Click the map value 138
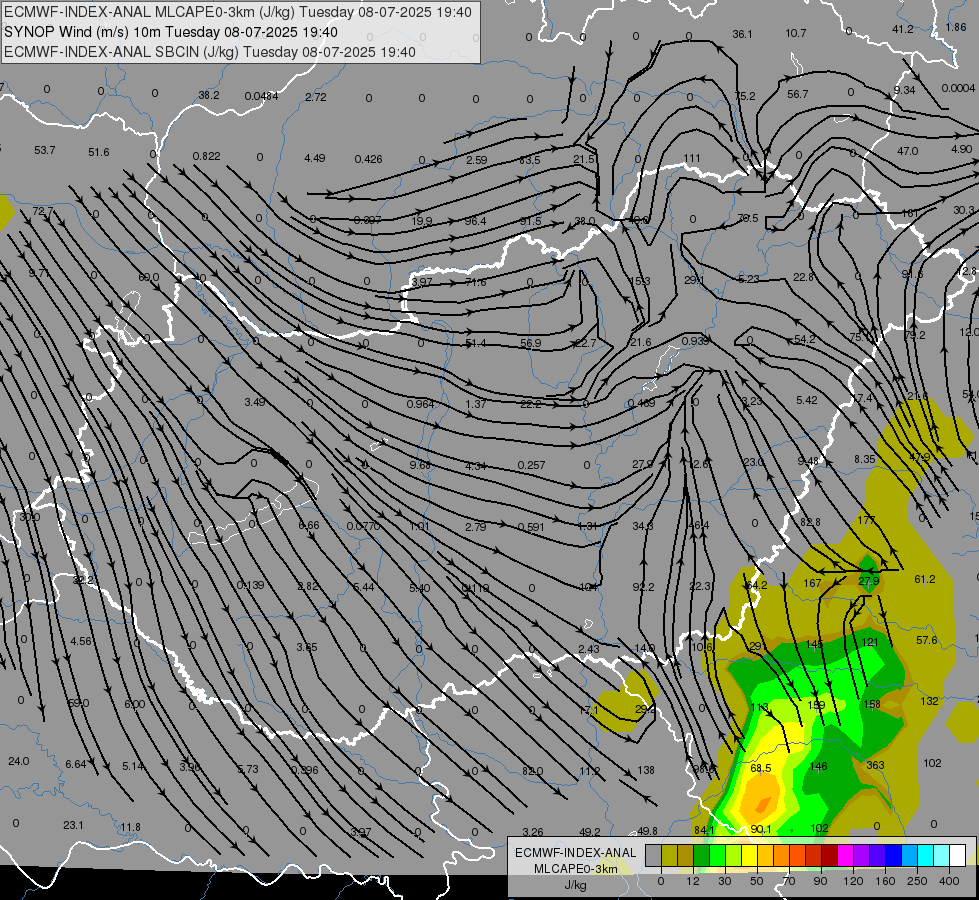 [x=646, y=770]
